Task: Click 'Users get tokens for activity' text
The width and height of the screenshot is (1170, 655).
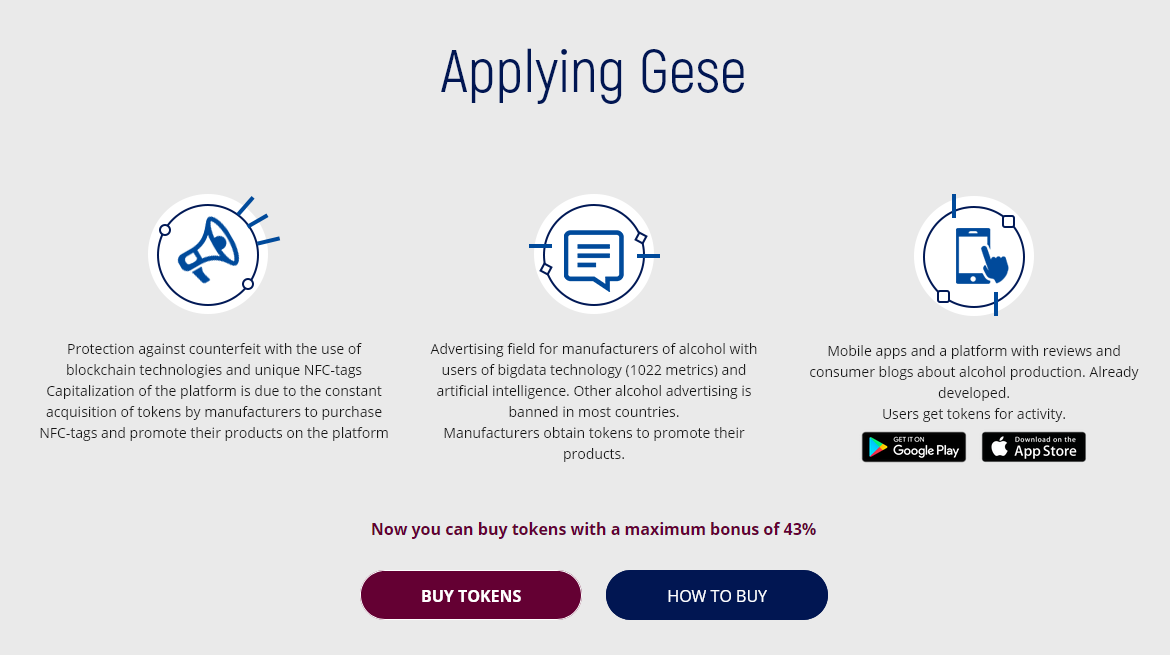Action: (x=974, y=414)
